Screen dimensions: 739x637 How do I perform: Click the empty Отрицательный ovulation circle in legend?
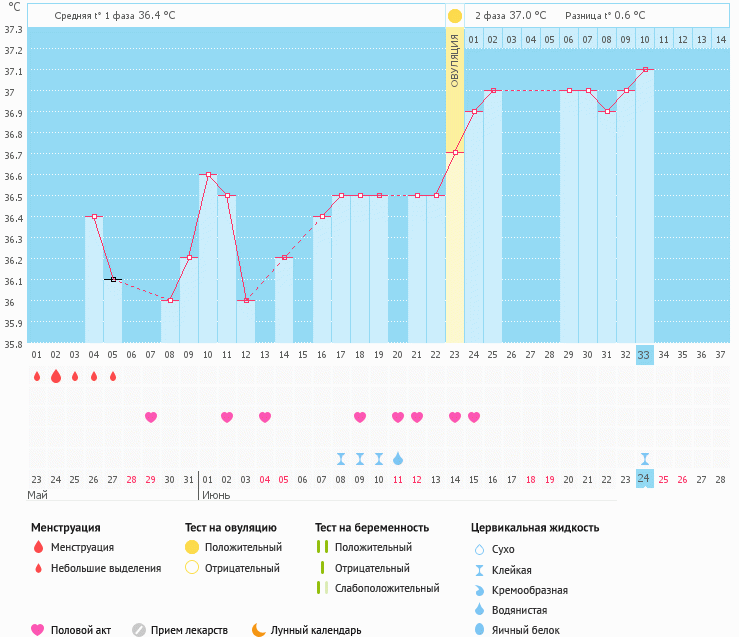coord(192,568)
